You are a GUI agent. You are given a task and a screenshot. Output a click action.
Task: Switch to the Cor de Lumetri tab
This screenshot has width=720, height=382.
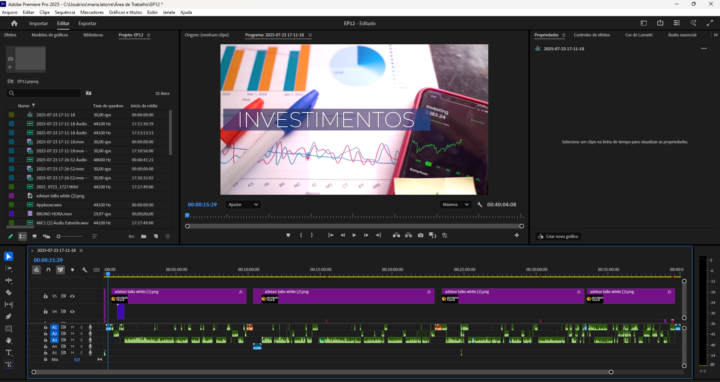[639, 35]
